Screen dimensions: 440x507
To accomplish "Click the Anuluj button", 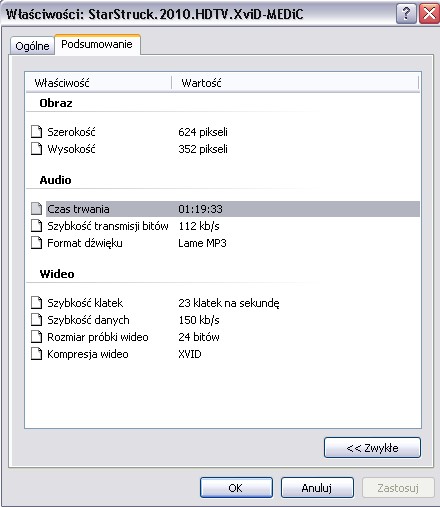I will (317, 488).
